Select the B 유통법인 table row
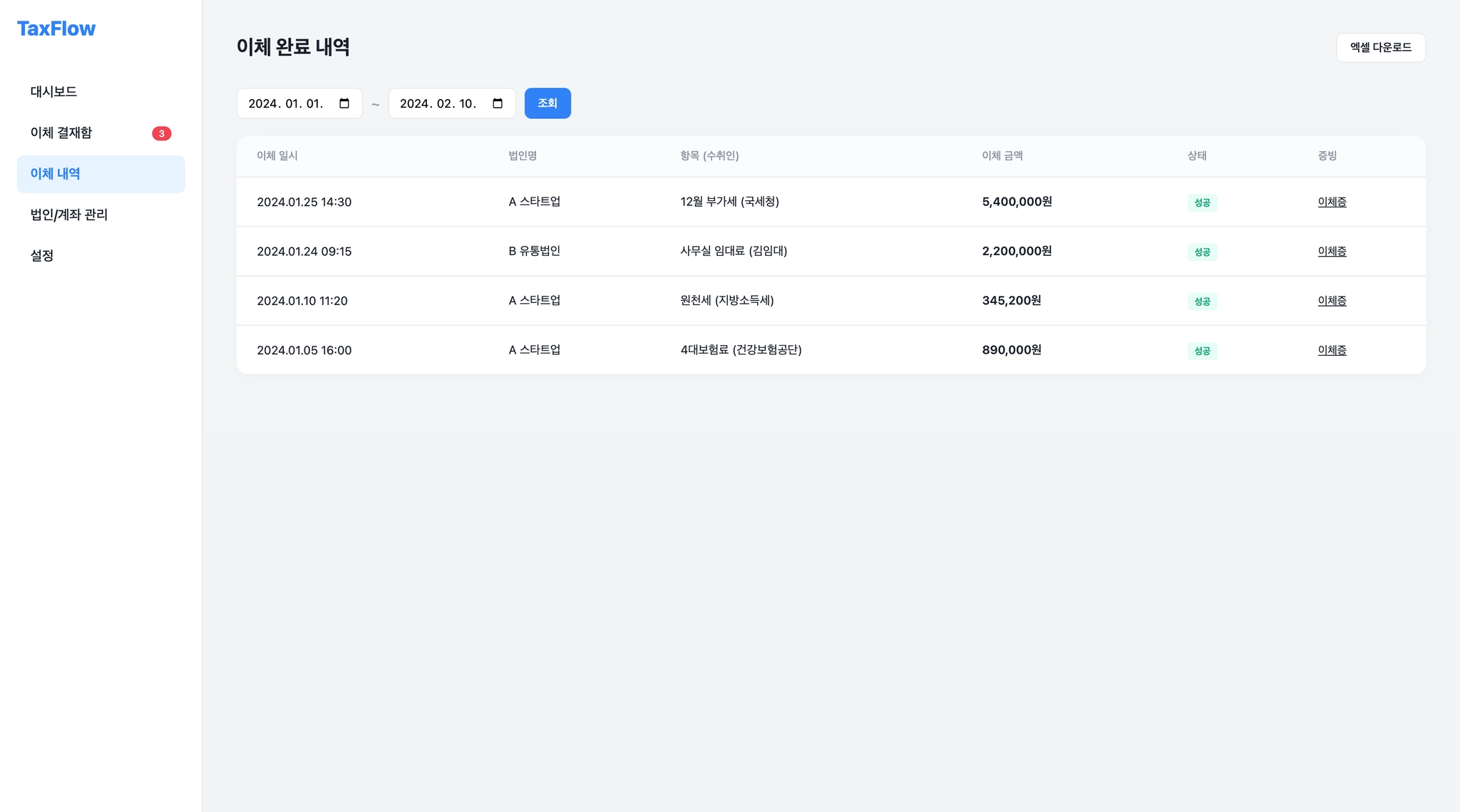The width and height of the screenshot is (1460, 812). [x=534, y=251]
